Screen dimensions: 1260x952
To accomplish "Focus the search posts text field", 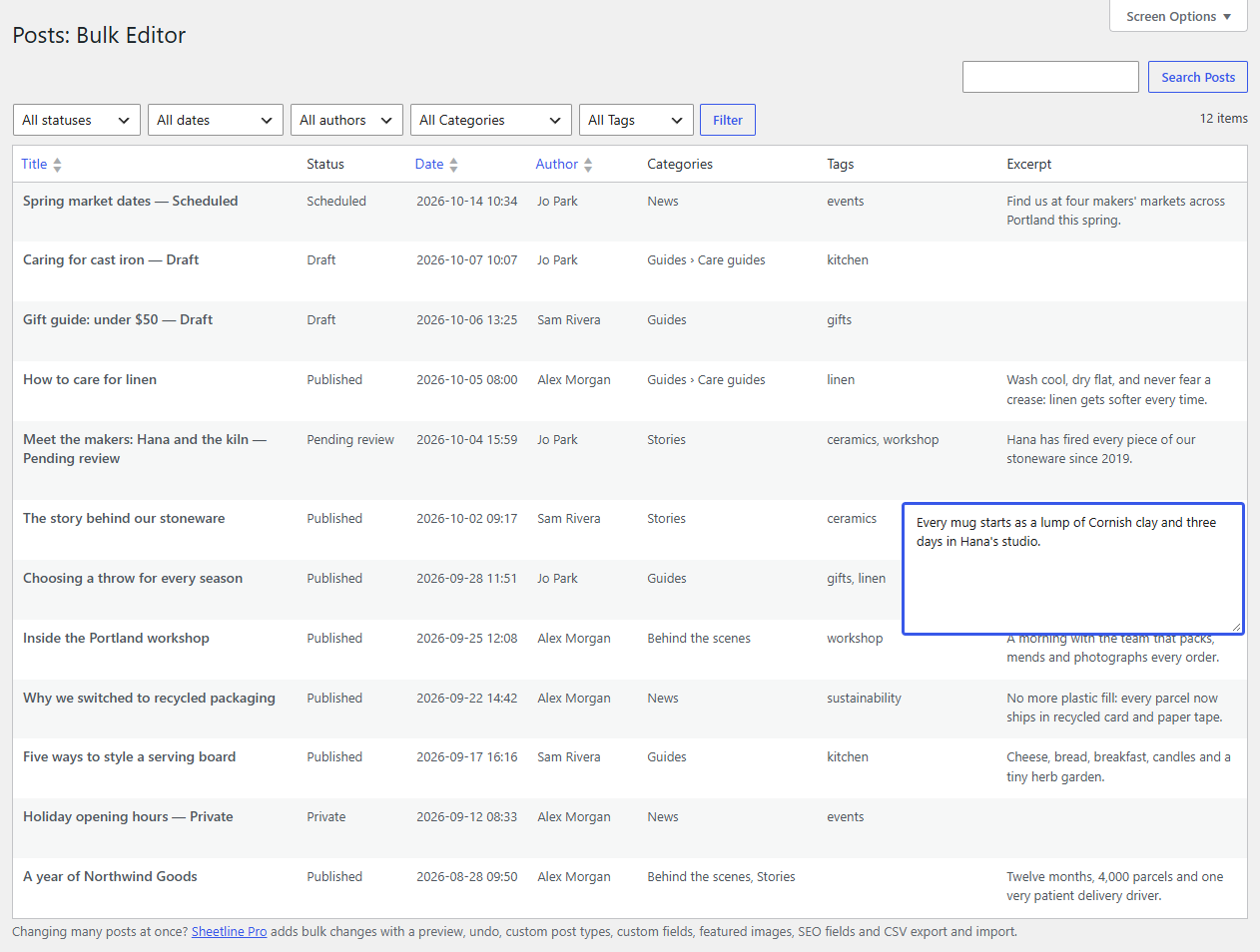I will coord(1050,77).
